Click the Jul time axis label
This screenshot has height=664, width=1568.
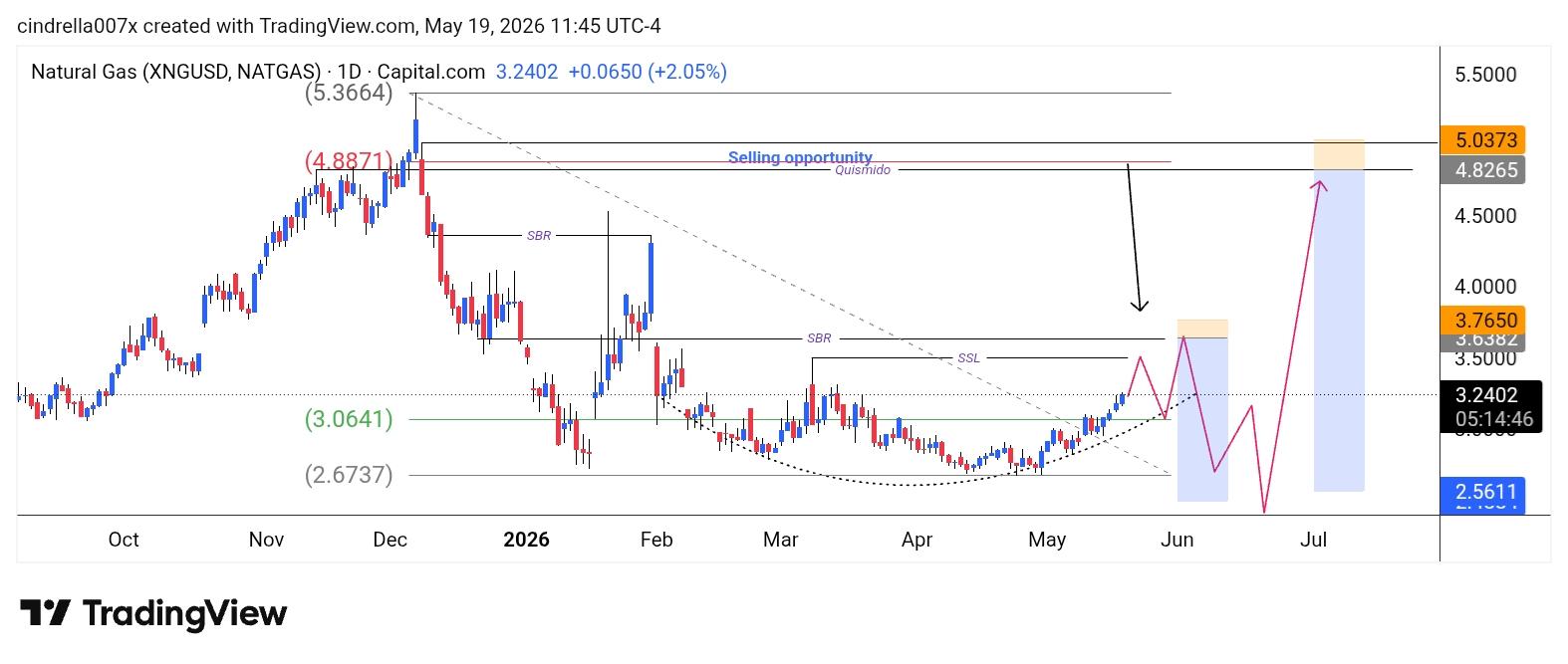pyautogui.click(x=1314, y=540)
